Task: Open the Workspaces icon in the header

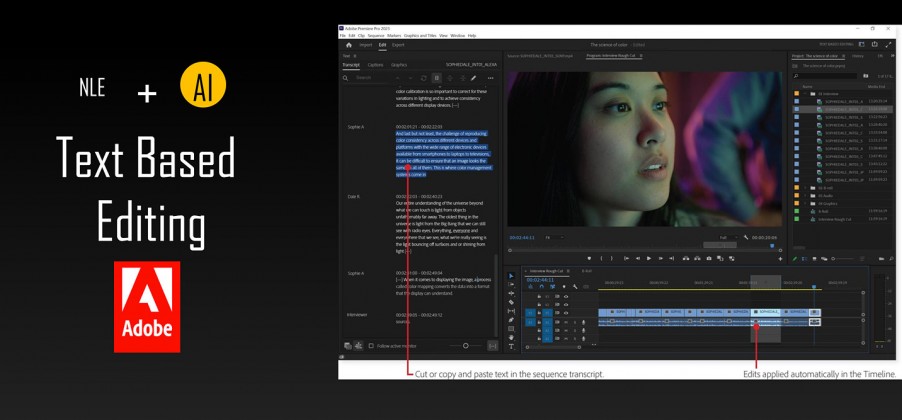Action: coord(862,44)
